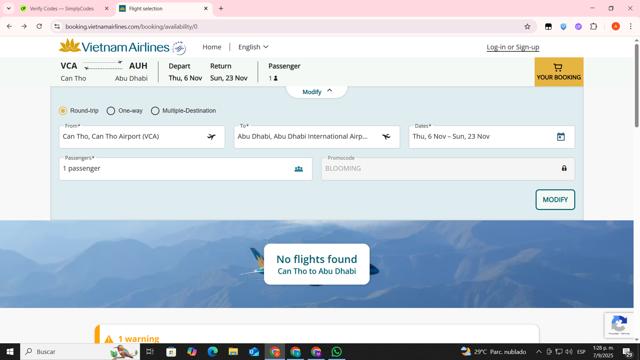Open Microsoft Edge from the taskbar
Viewport: 640px width, 360px height.
click(212, 351)
